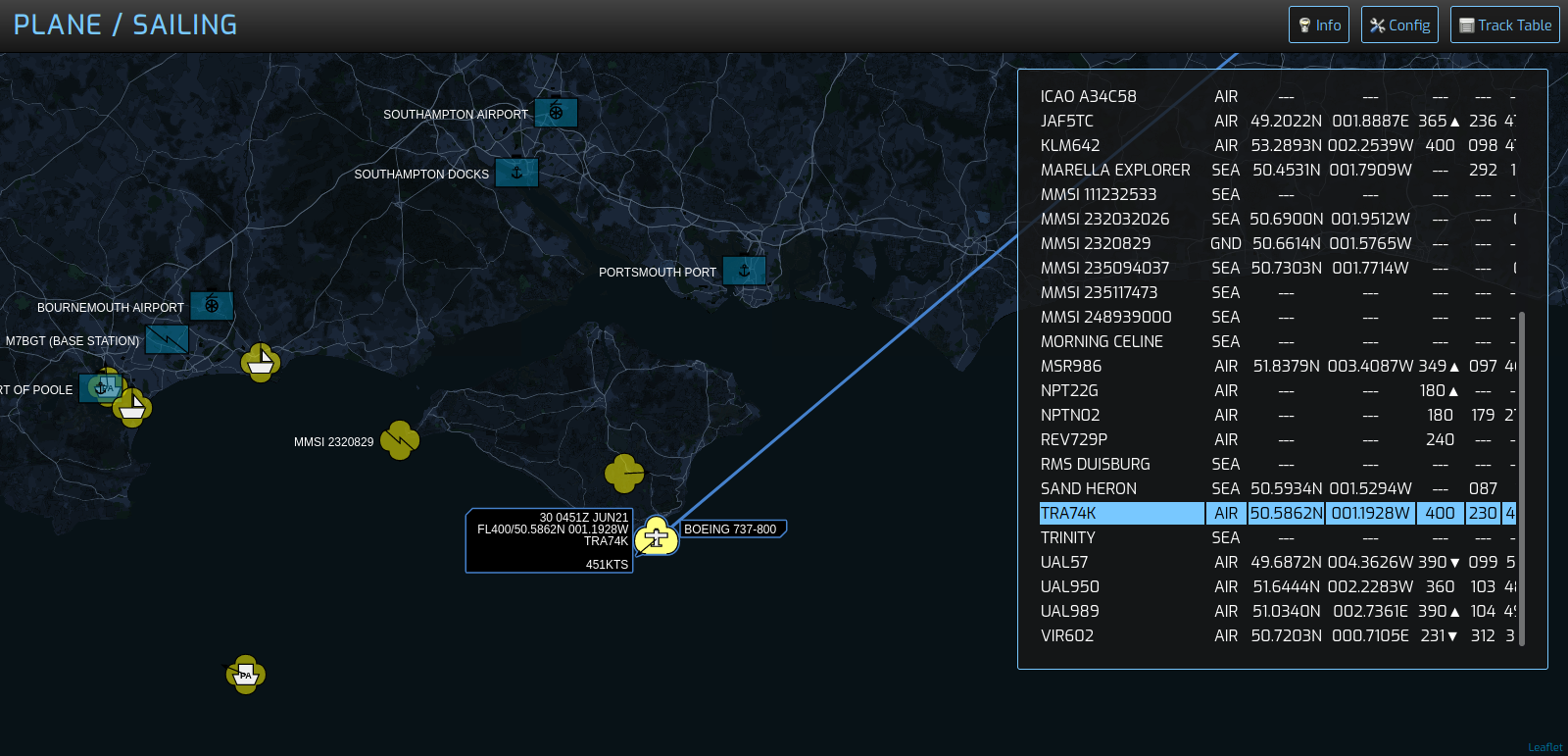
Task: Select UAL989 row in track table
Action: [1278, 611]
